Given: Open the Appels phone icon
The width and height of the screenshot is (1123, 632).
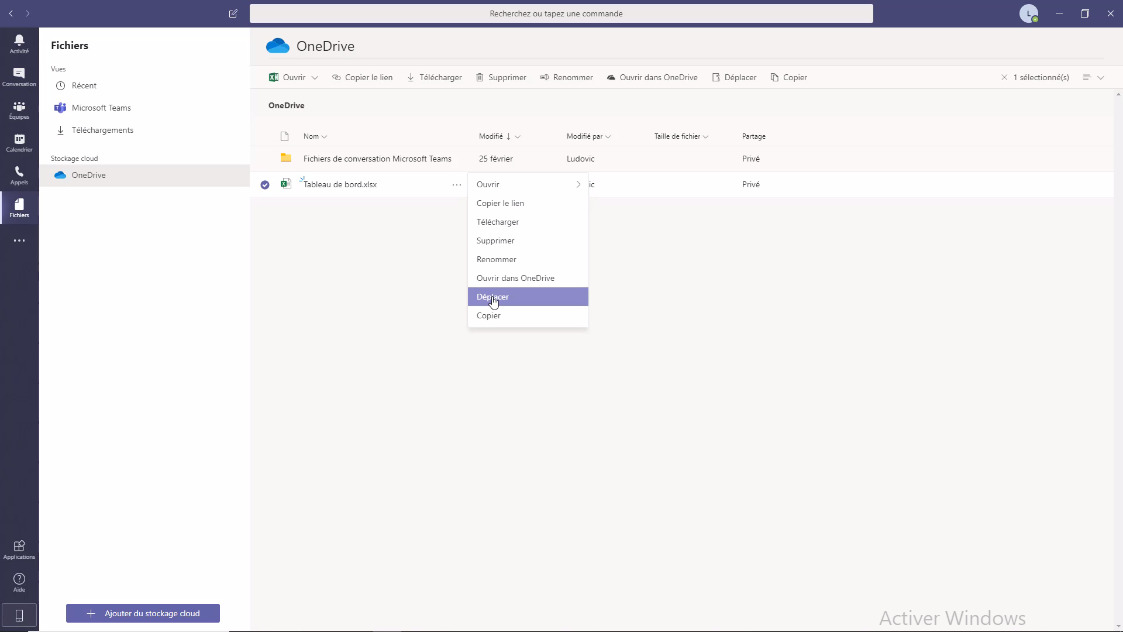Looking at the screenshot, I should 19,175.
